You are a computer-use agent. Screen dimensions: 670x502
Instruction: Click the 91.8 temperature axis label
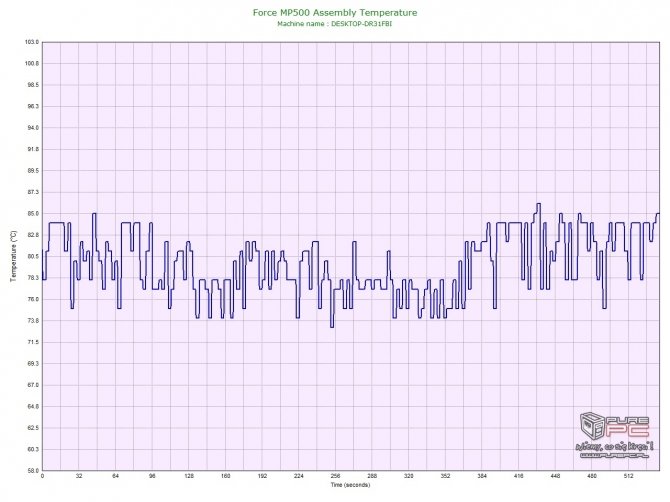tap(32, 150)
